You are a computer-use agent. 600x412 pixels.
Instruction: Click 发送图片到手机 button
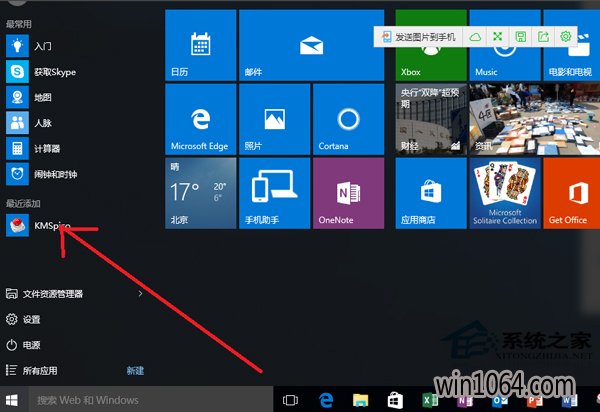tap(419, 37)
